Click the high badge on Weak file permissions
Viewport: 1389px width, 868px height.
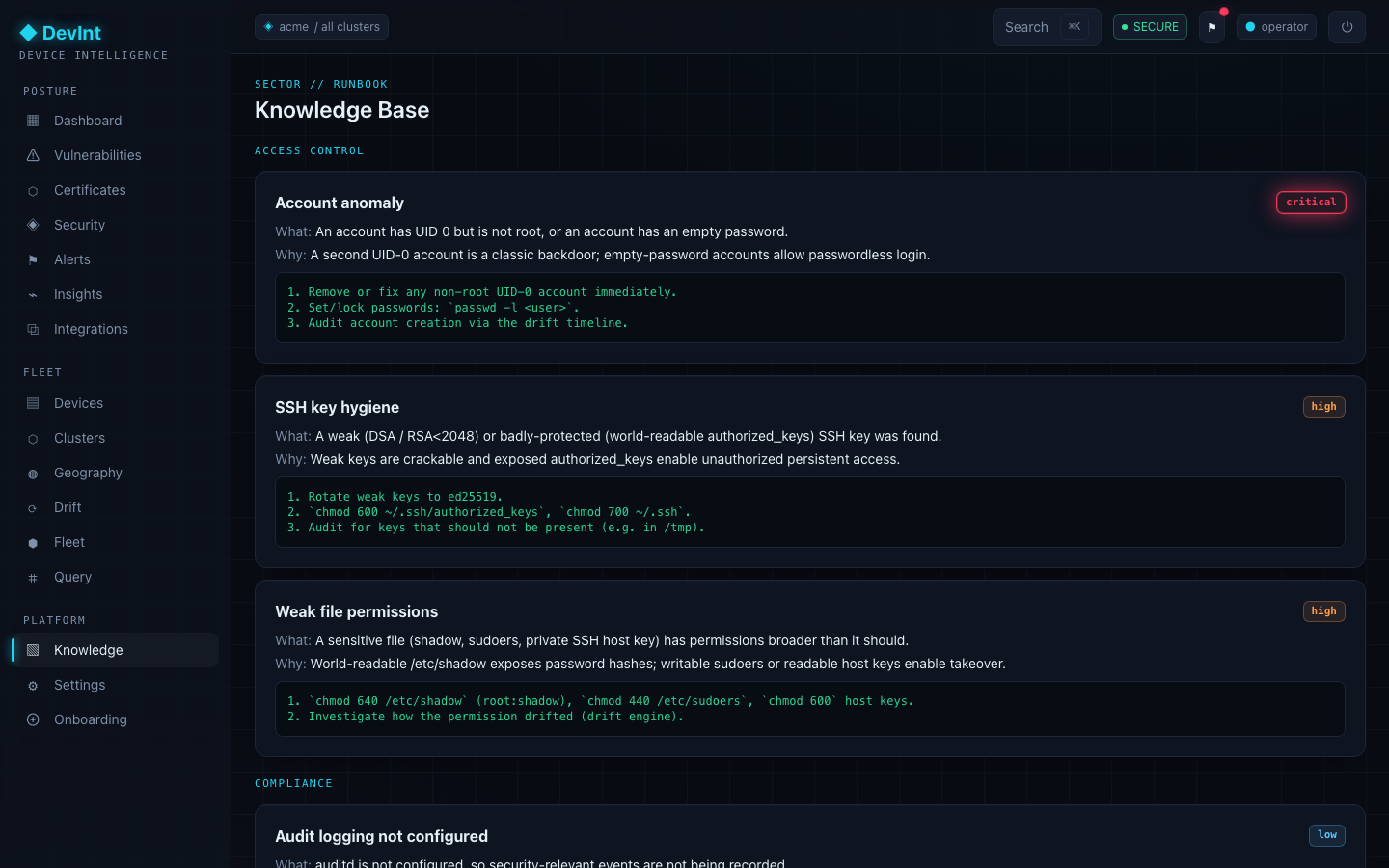(x=1323, y=611)
